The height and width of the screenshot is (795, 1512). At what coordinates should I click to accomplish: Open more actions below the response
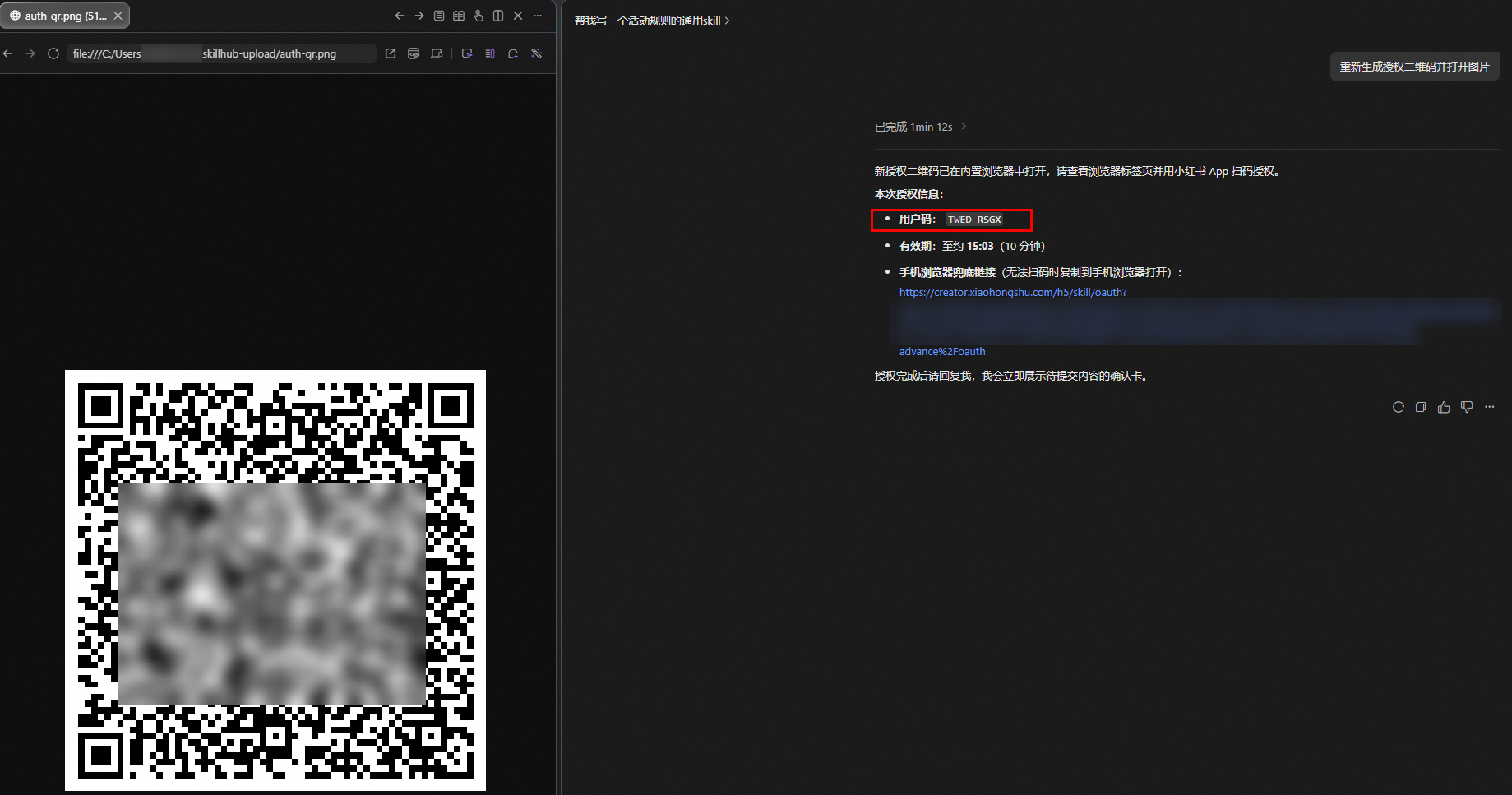point(1490,407)
